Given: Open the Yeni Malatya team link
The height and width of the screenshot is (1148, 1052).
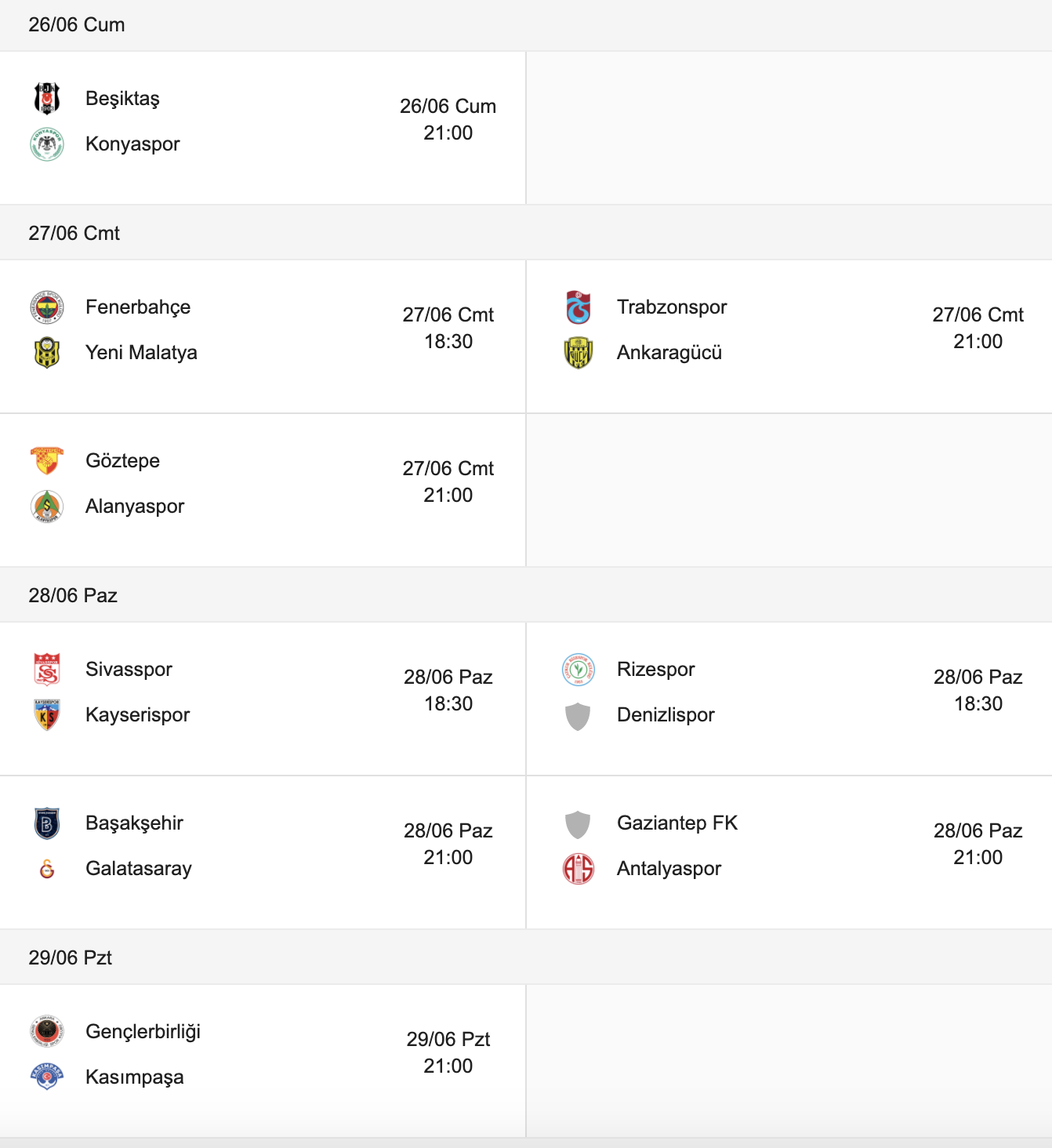Looking at the screenshot, I should click(141, 353).
